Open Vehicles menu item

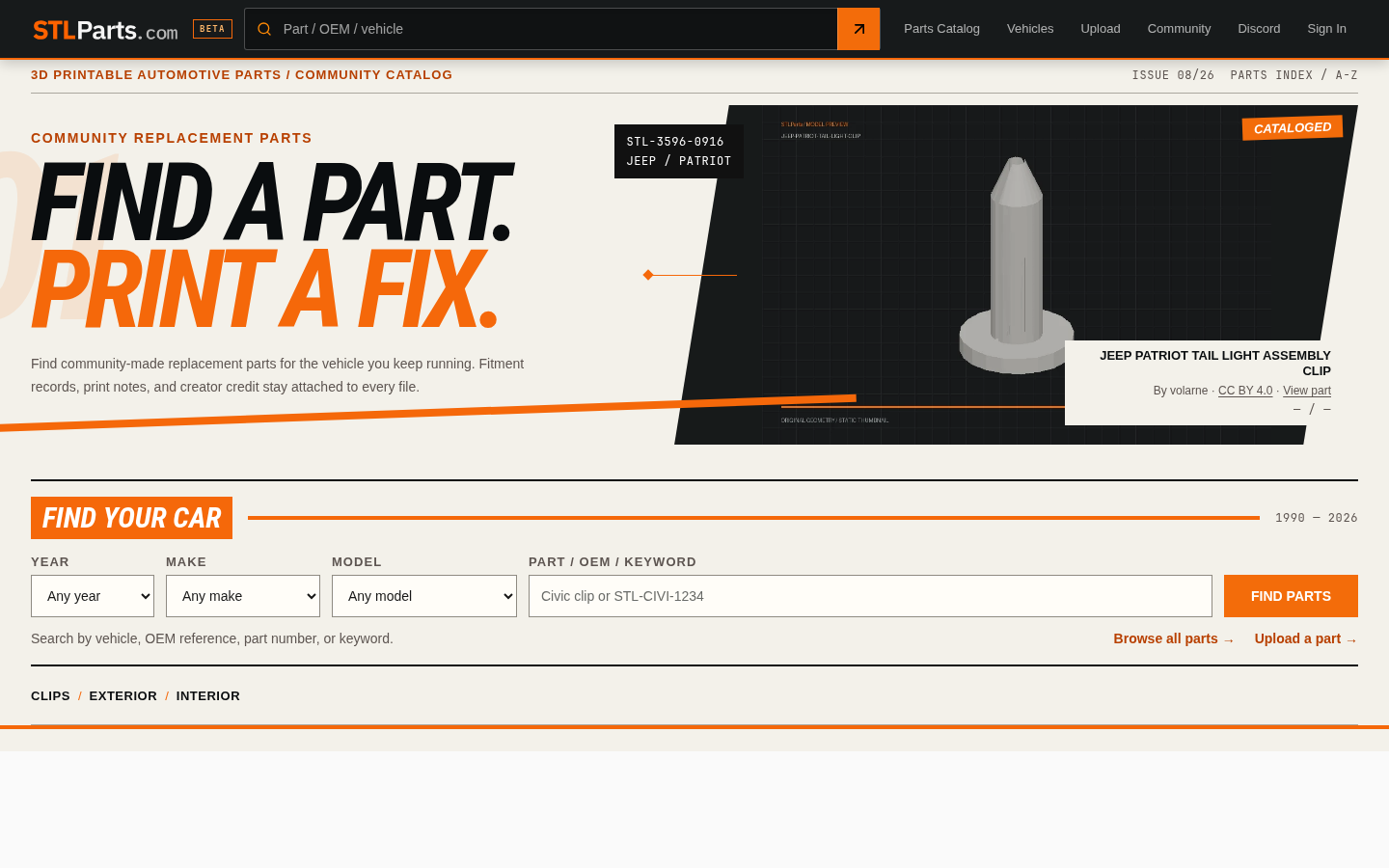[x=1030, y=29]
